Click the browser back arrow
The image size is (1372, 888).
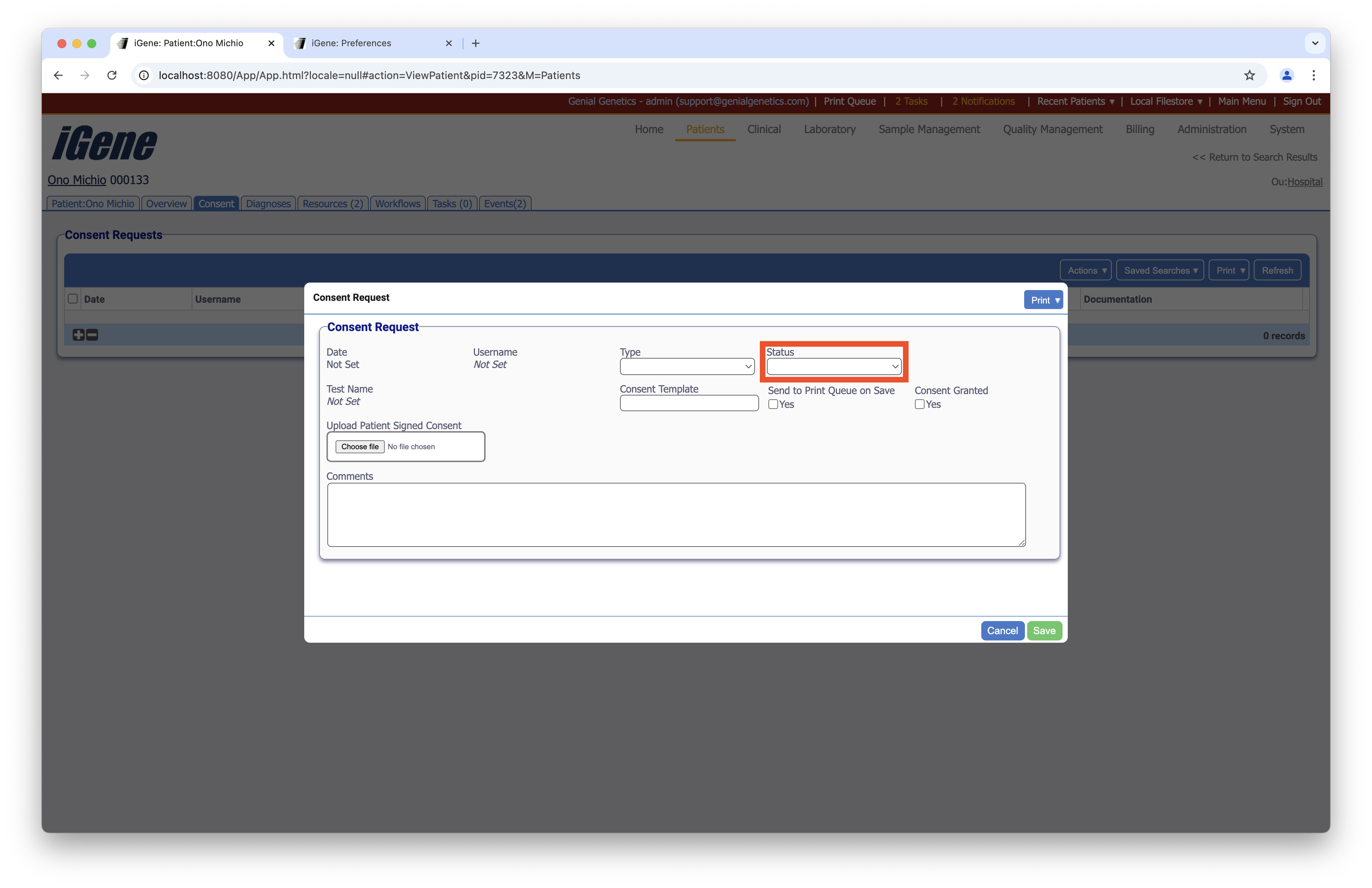tap(58, 75)
